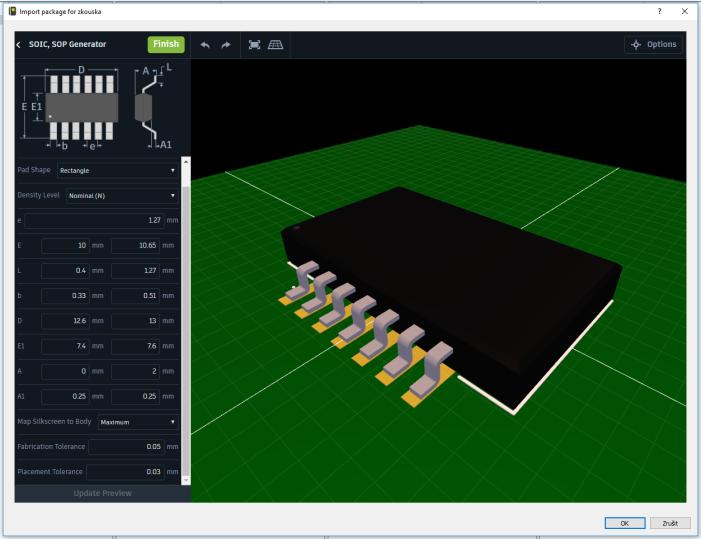Edit the b maximum value 0.51
This screenshot has height=539, width=701.
coord(135,295)
